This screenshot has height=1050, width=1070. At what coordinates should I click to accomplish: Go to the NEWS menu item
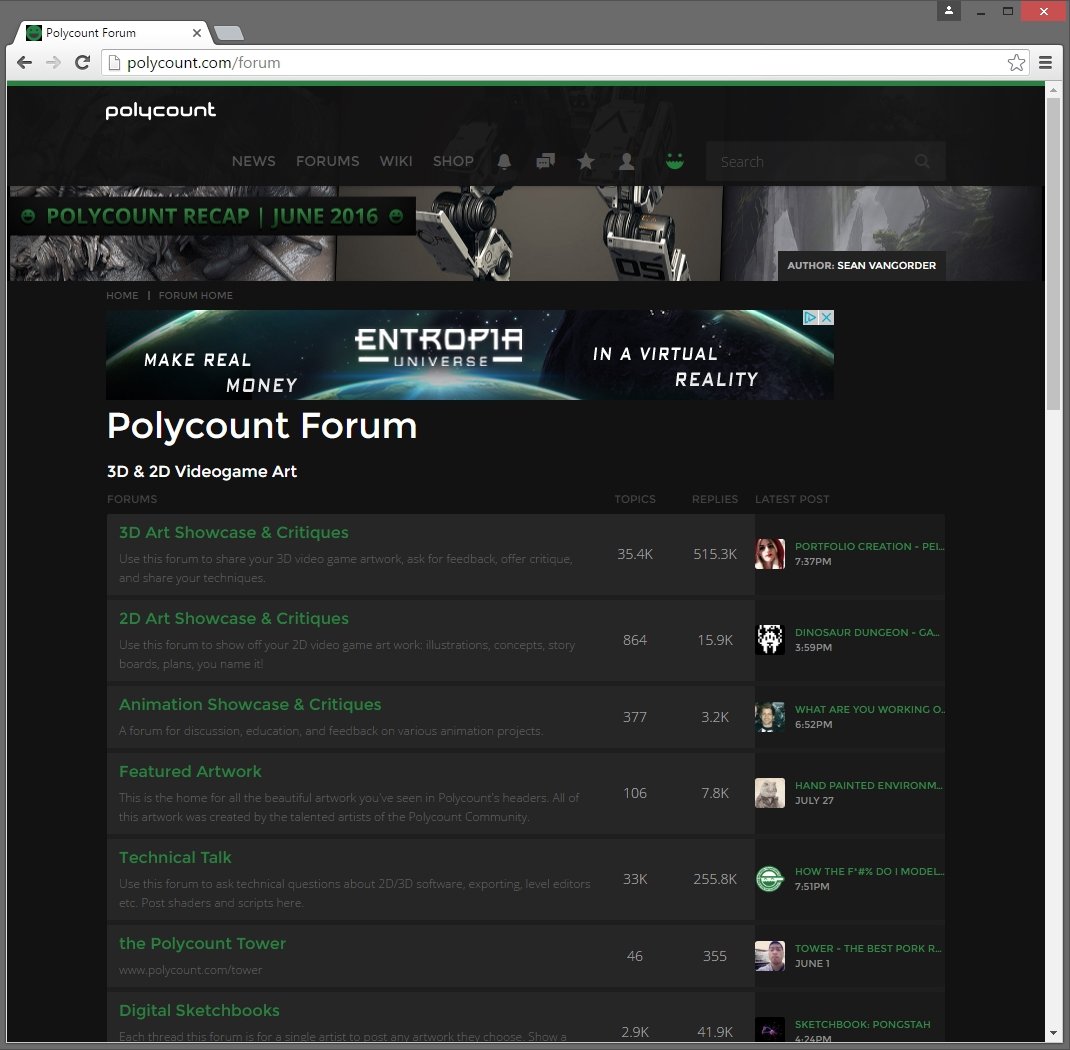pos(254,161)
